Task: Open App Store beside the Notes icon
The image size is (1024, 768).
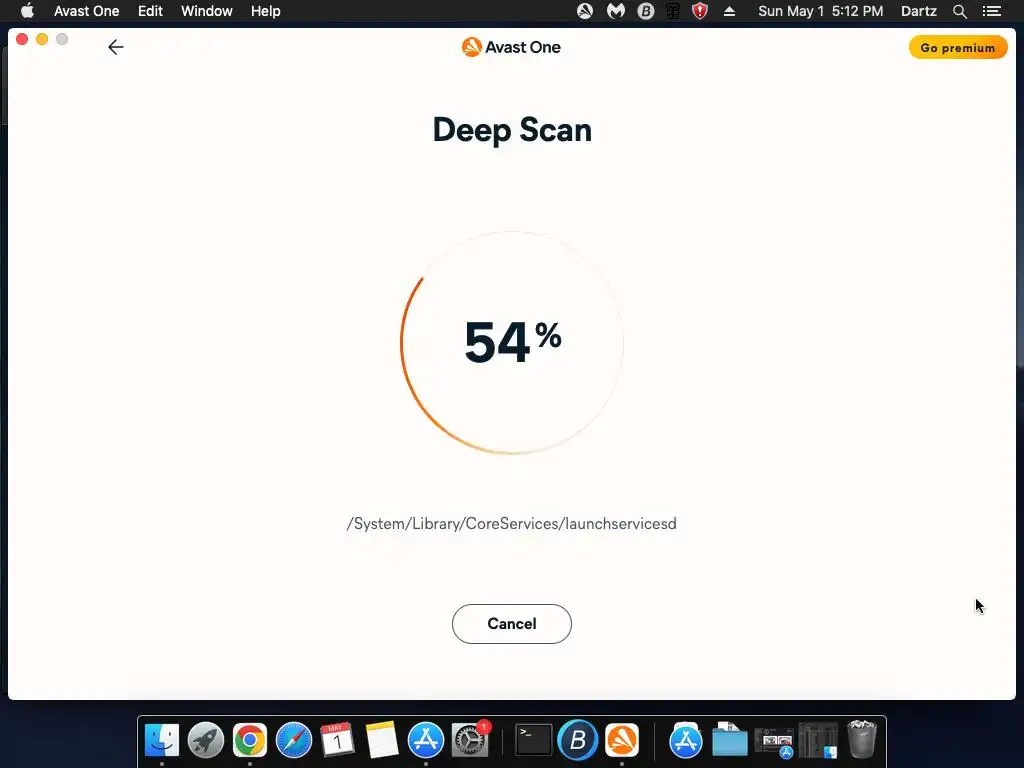Action: (x=426, y=741)
